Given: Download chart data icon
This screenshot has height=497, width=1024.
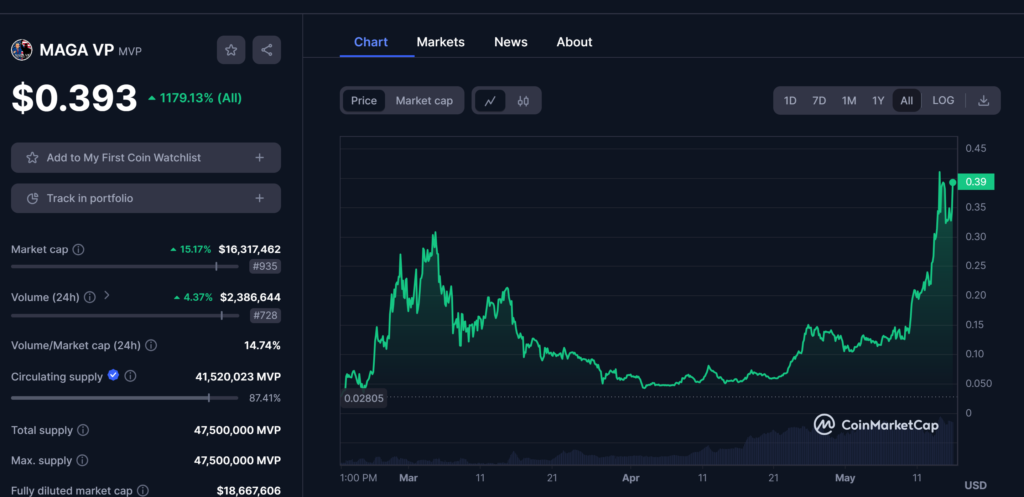Looking at the screenshot, I should pos(983,101).
